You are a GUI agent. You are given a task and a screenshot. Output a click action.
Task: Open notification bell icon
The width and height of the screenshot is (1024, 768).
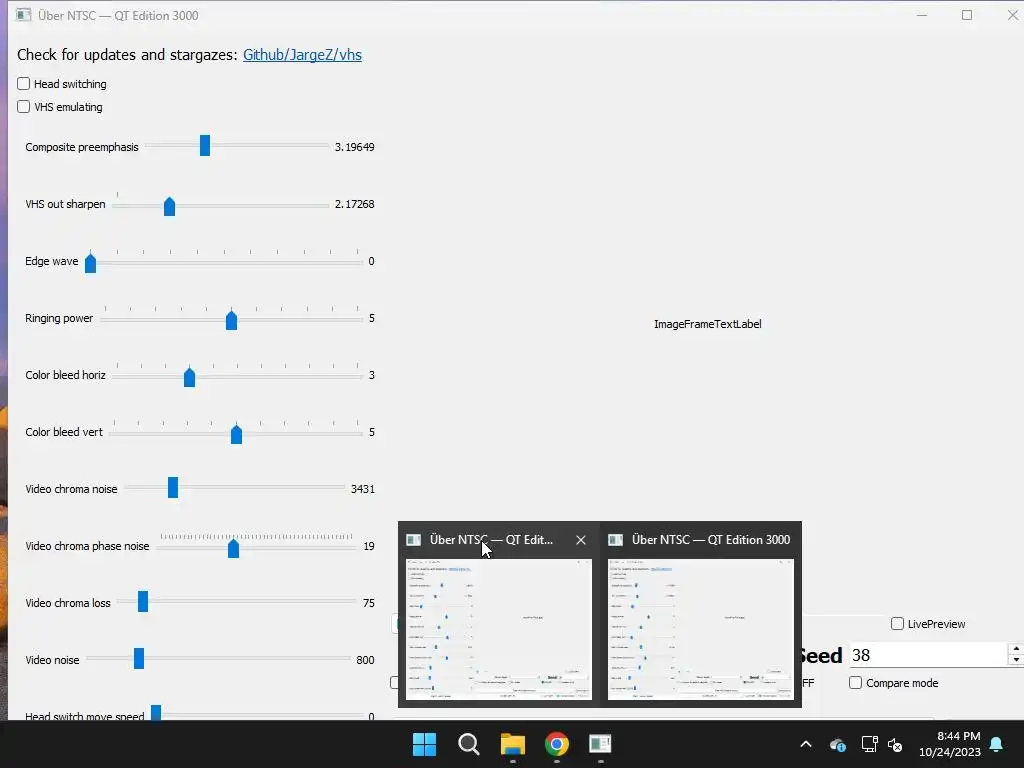[x=997, y=744]
